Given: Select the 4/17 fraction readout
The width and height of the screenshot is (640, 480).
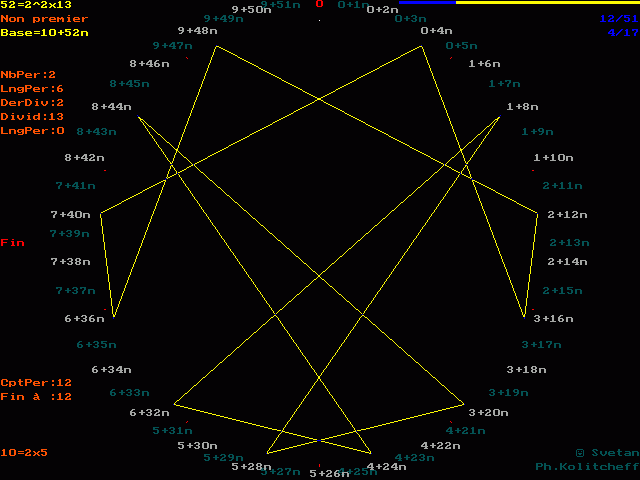Looking at the screenshot, I should (621, 33).
